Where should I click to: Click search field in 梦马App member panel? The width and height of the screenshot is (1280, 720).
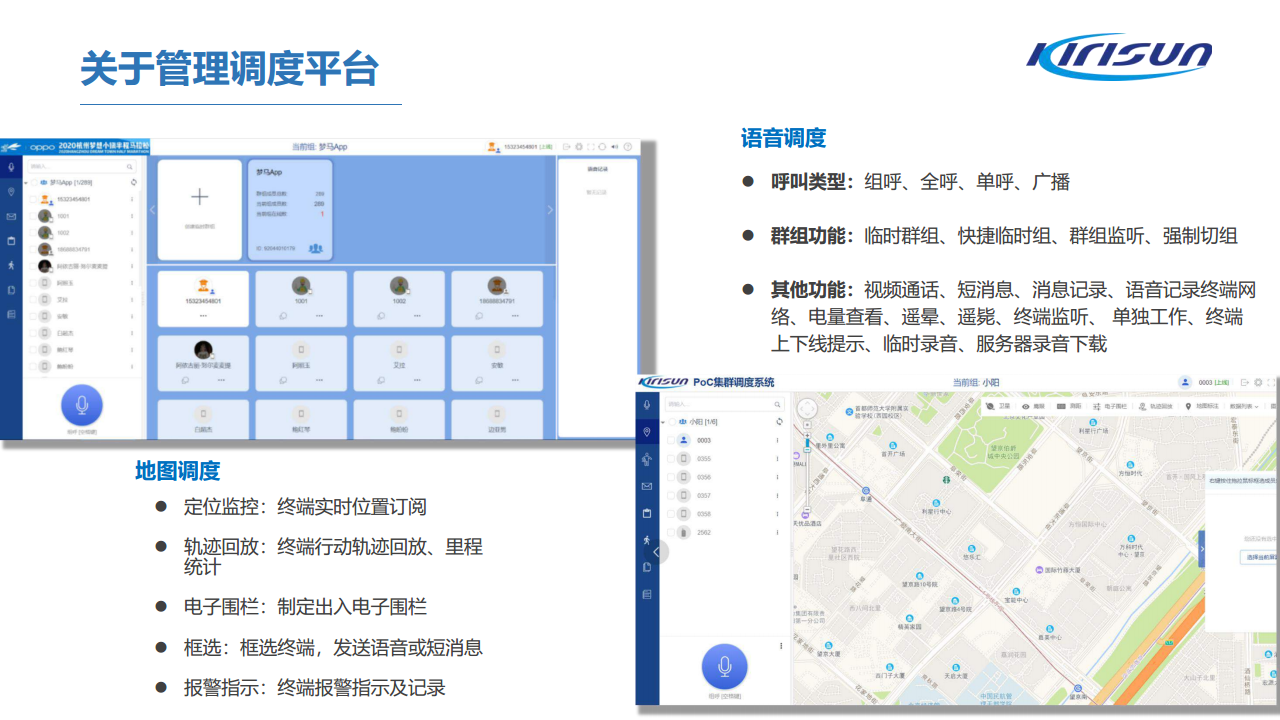[82, 166]
